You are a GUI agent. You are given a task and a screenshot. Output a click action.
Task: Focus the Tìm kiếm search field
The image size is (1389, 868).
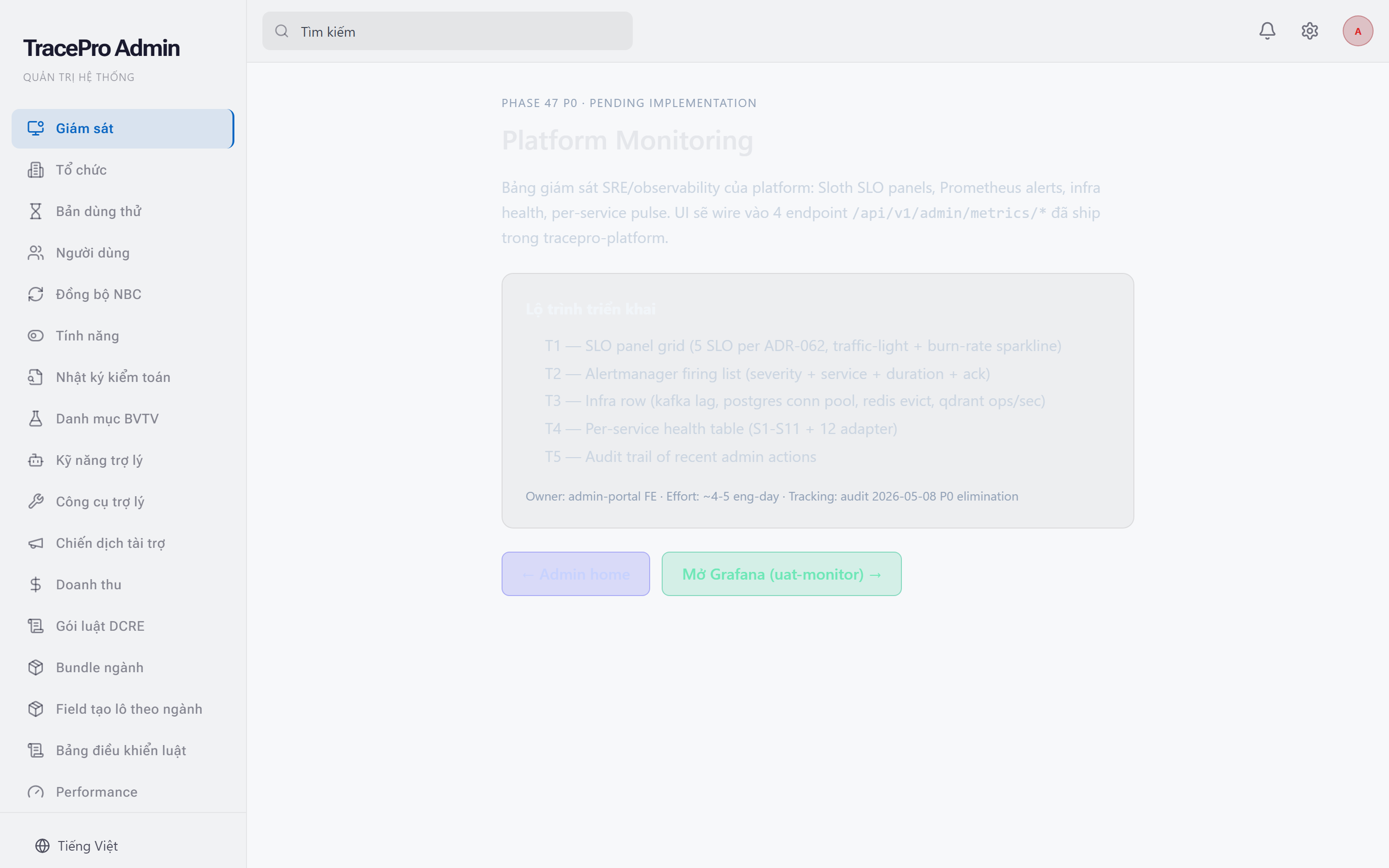[x=447, y=31]
